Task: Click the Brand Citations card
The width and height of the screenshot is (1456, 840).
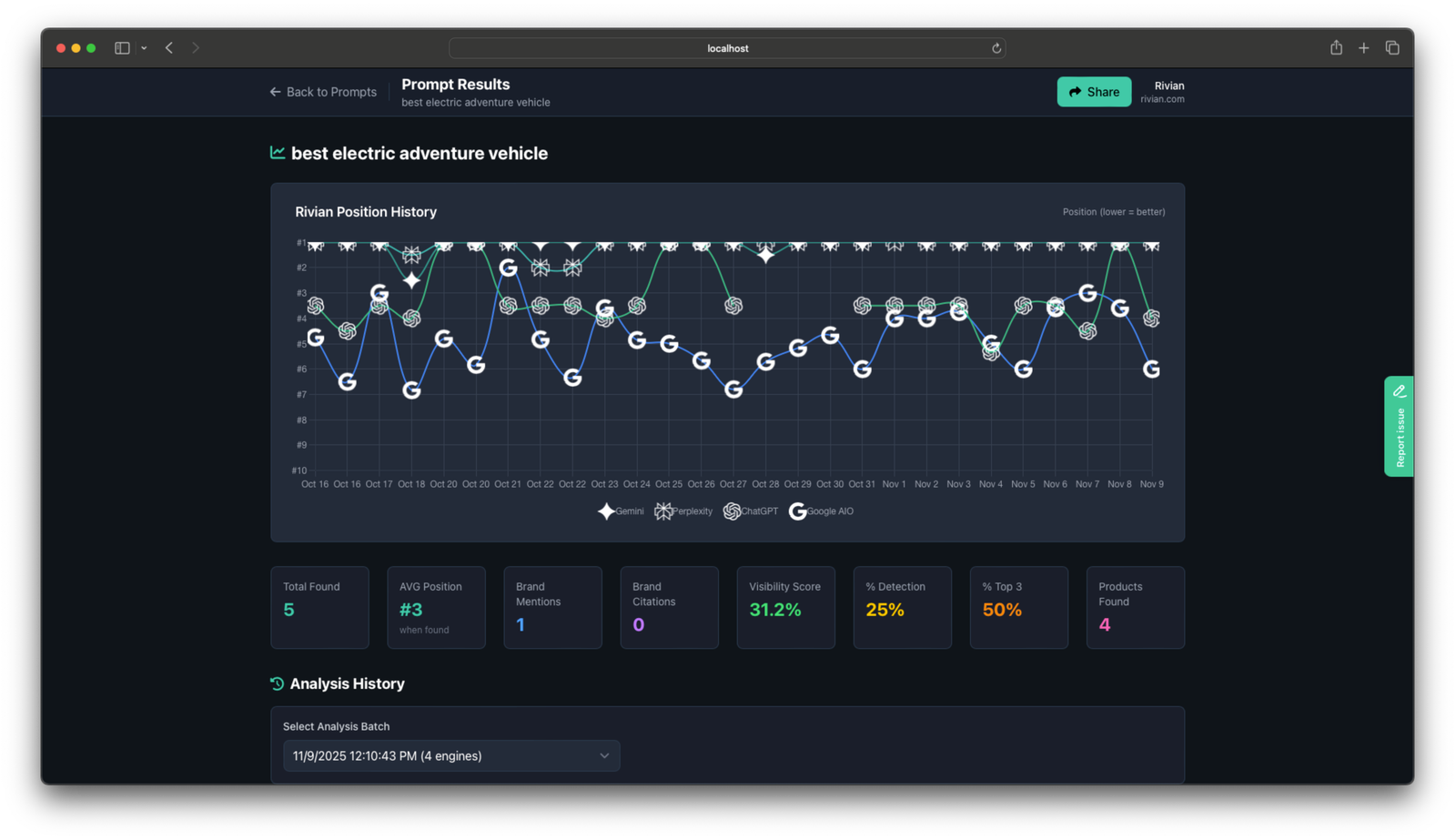Action: pos(669,607)
